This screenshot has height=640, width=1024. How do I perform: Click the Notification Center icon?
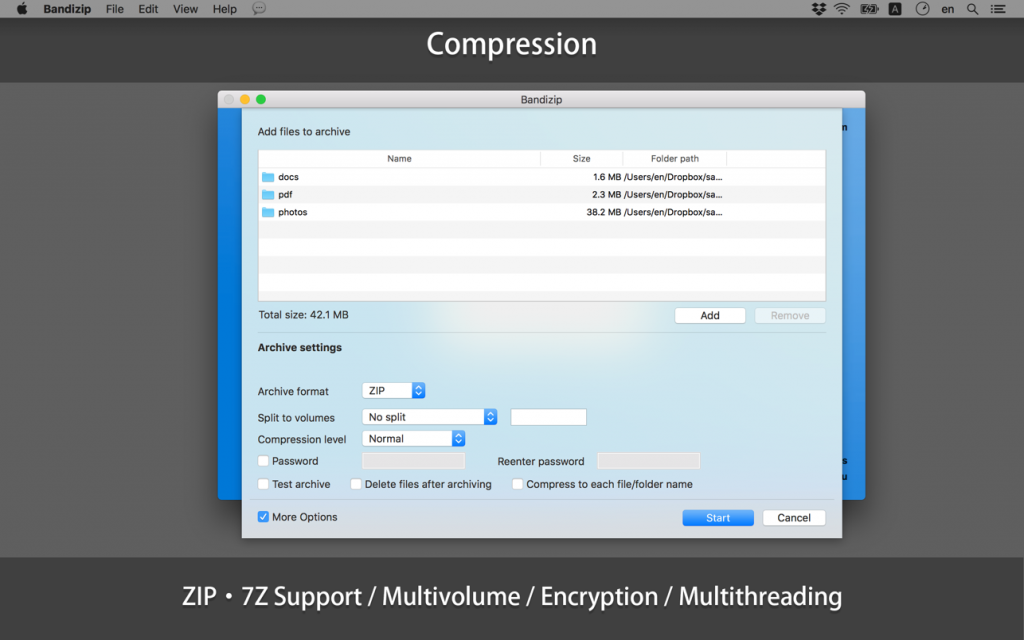[x=996, y=9]
